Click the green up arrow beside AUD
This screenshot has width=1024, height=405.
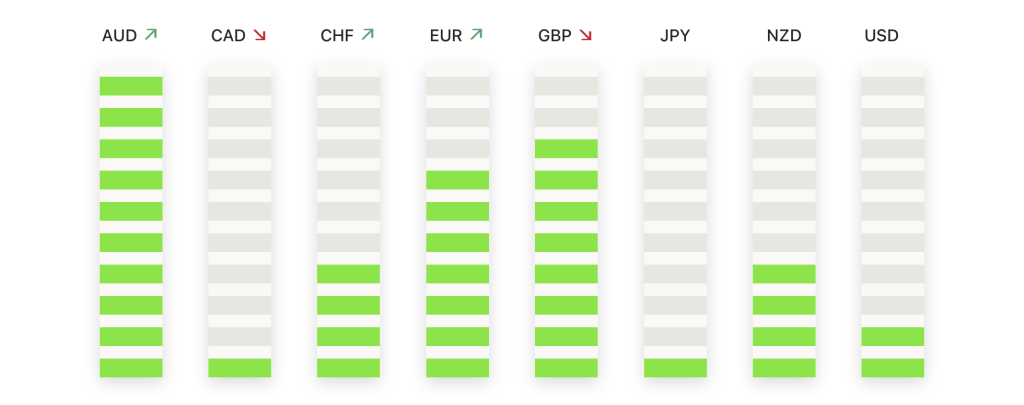[151, 35]
